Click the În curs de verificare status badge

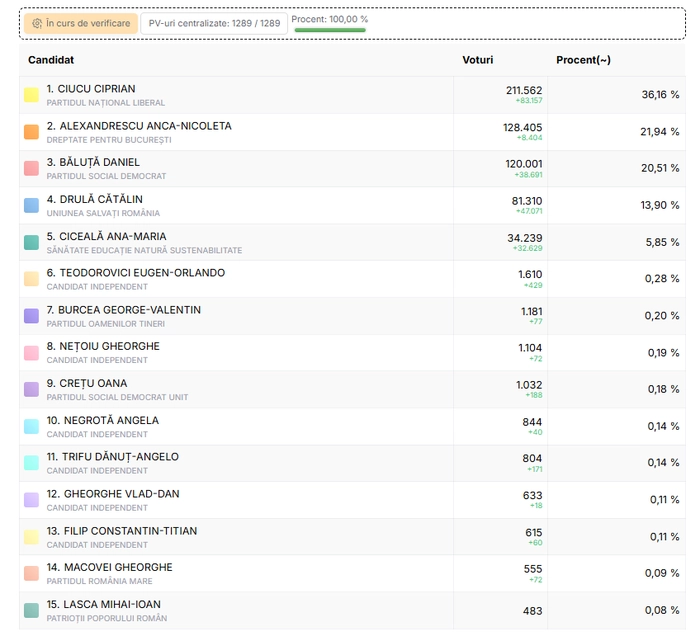[x=80, y=23]
